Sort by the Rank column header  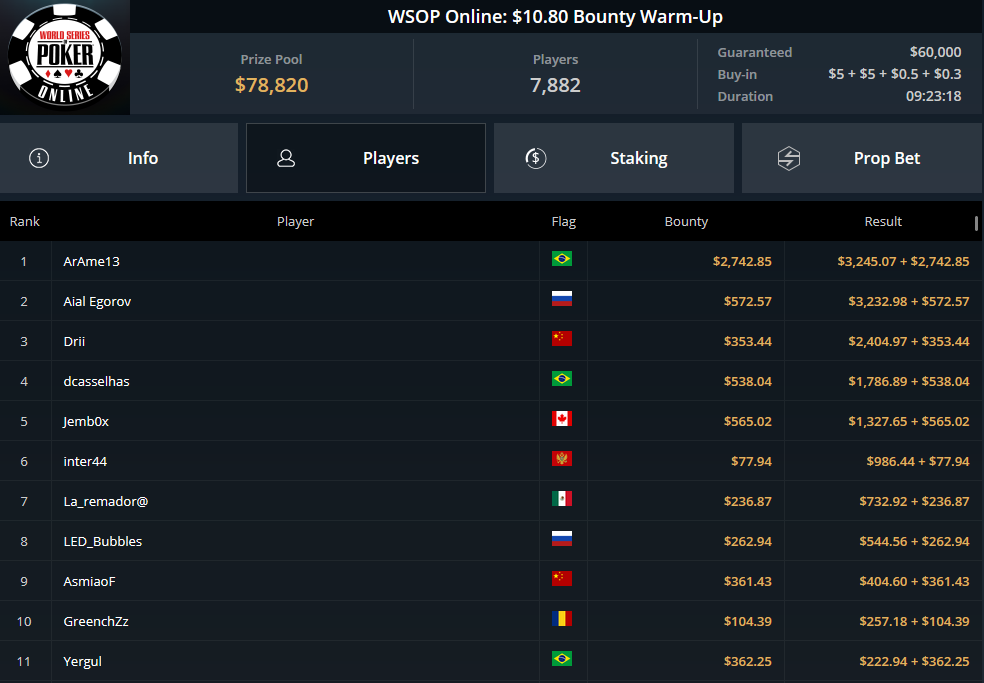coord(25,222)
